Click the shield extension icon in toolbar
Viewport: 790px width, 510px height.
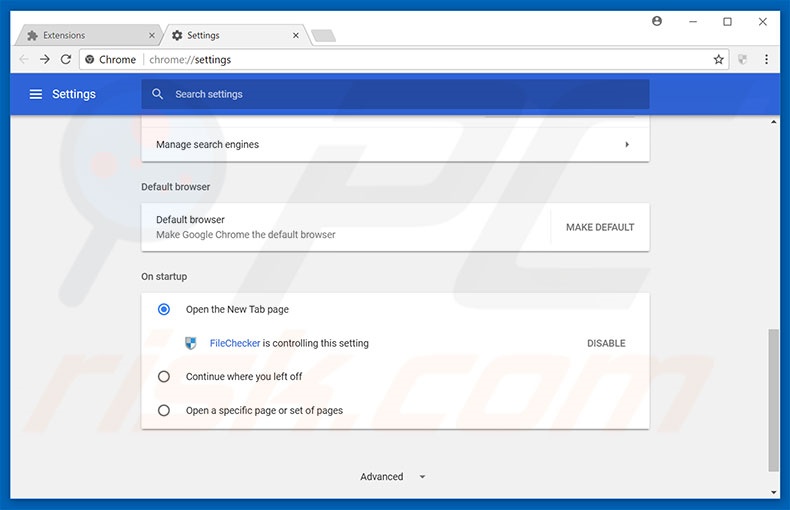click(742, 59)
